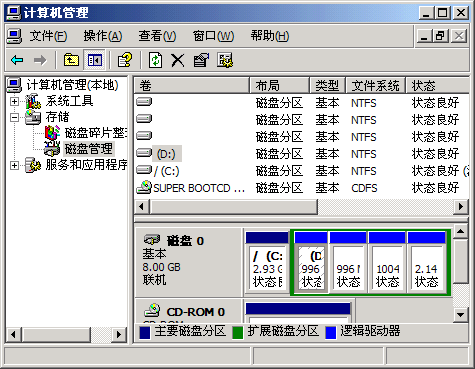Click the delete X toolbar icon
Image resolution: width=475 pixels, height=369 pixels.
177,60
